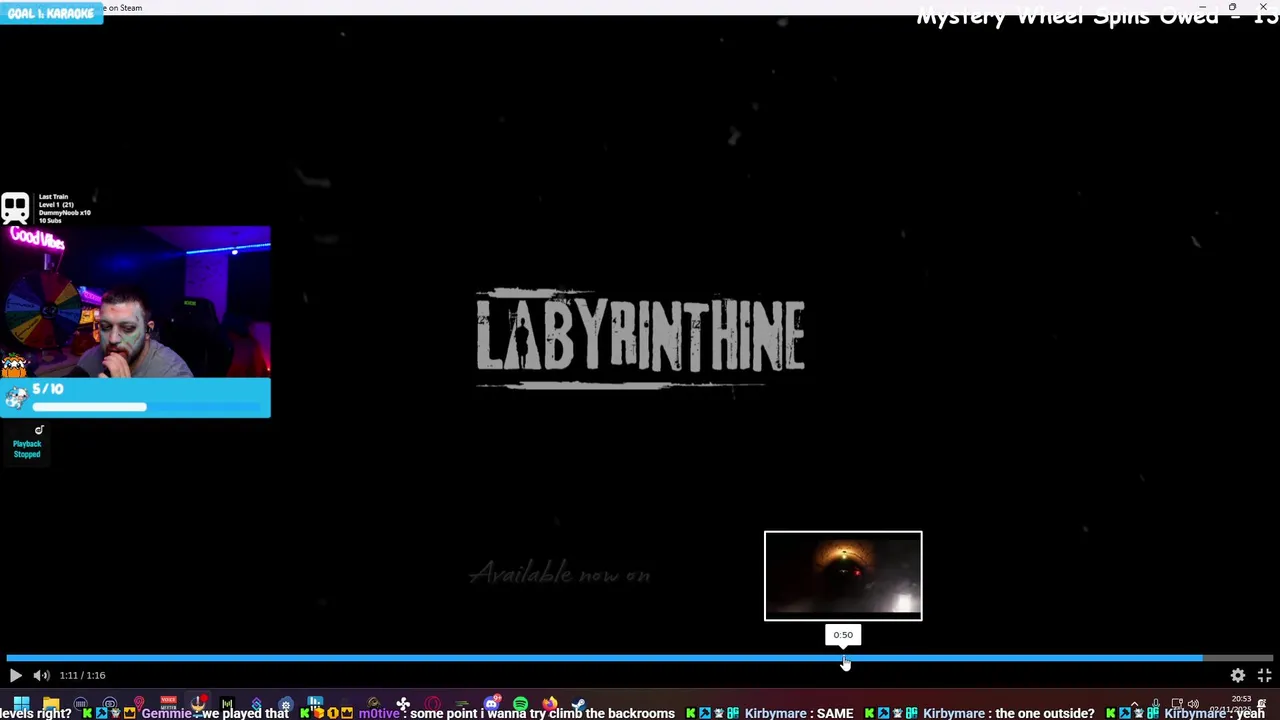The height and width of the screenshot is (720, 1280).
Task: Play the Labyrinthine trailer video
Action: [x=15, y=676]
